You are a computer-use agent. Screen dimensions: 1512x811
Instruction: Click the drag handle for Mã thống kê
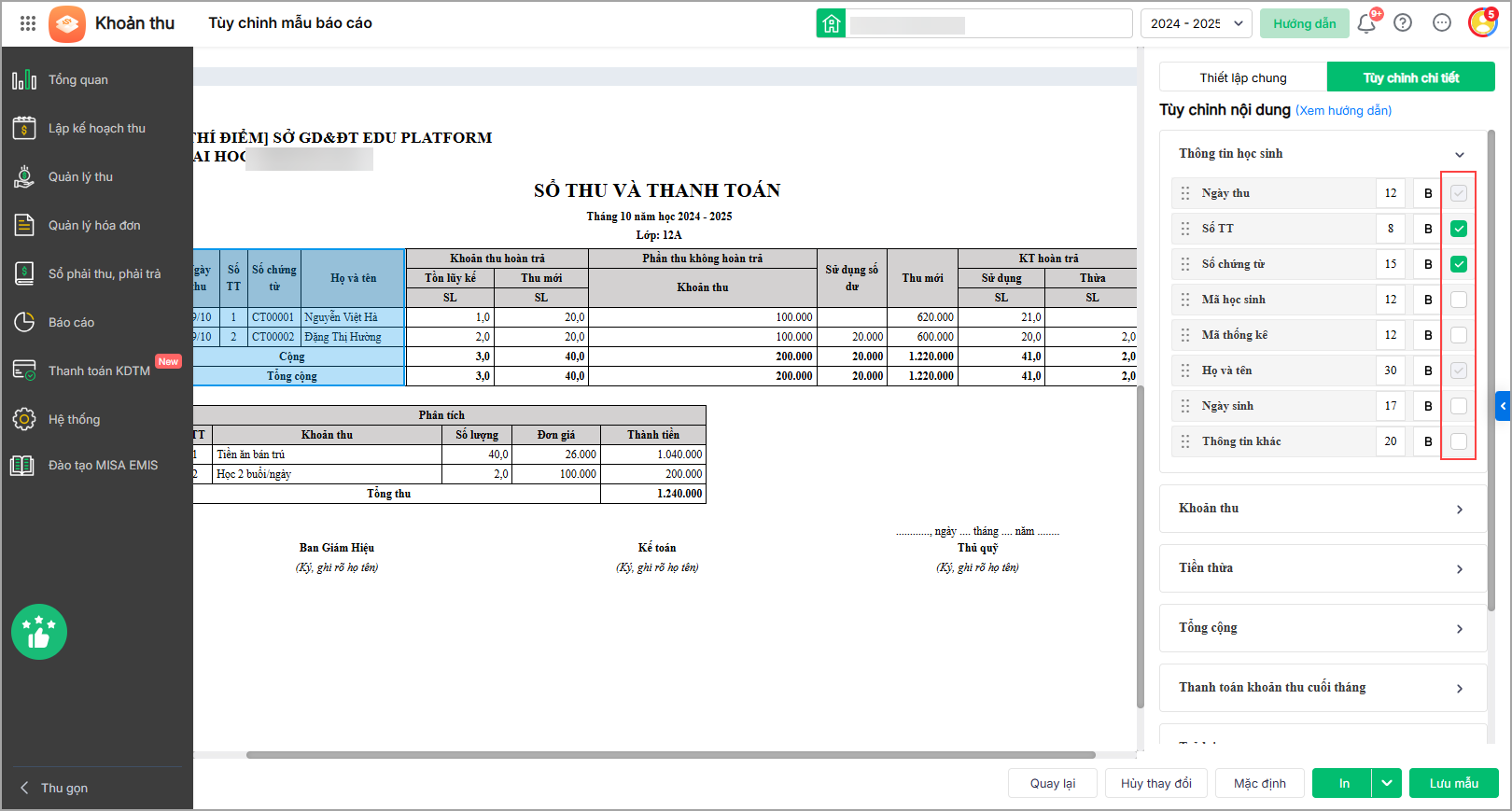coord(1185,335)
